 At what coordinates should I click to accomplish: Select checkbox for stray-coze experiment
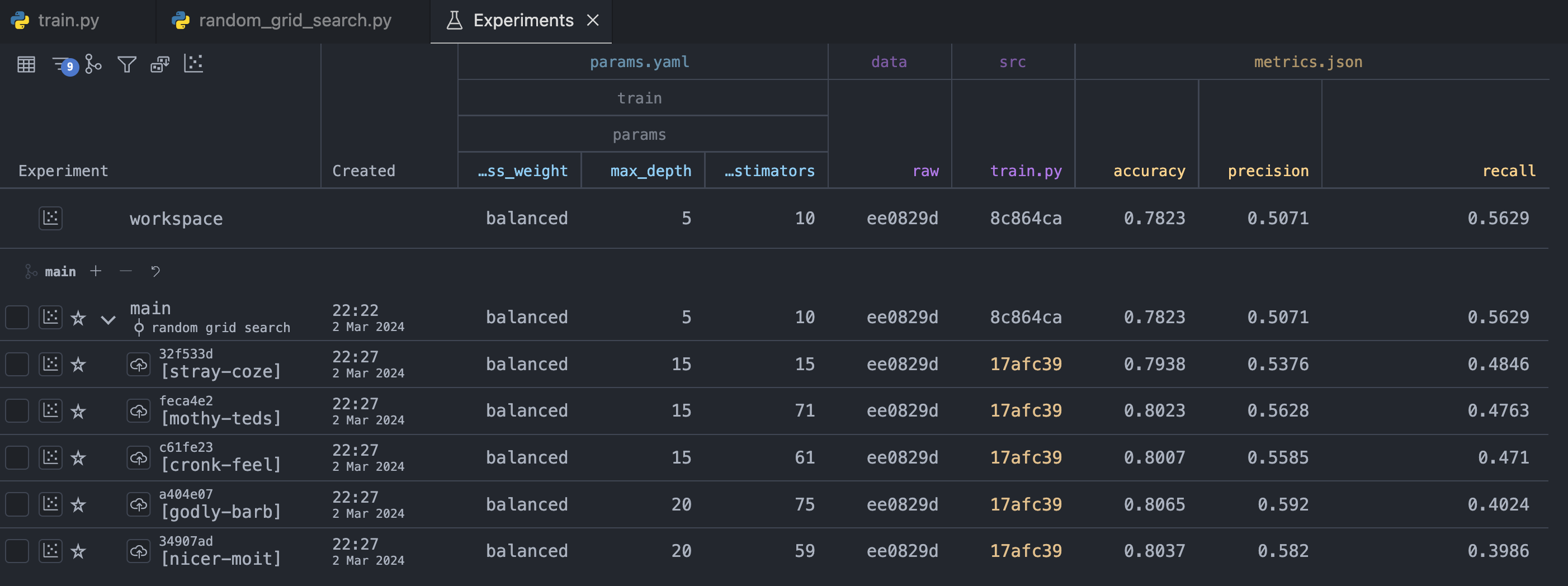coord(17,364)
